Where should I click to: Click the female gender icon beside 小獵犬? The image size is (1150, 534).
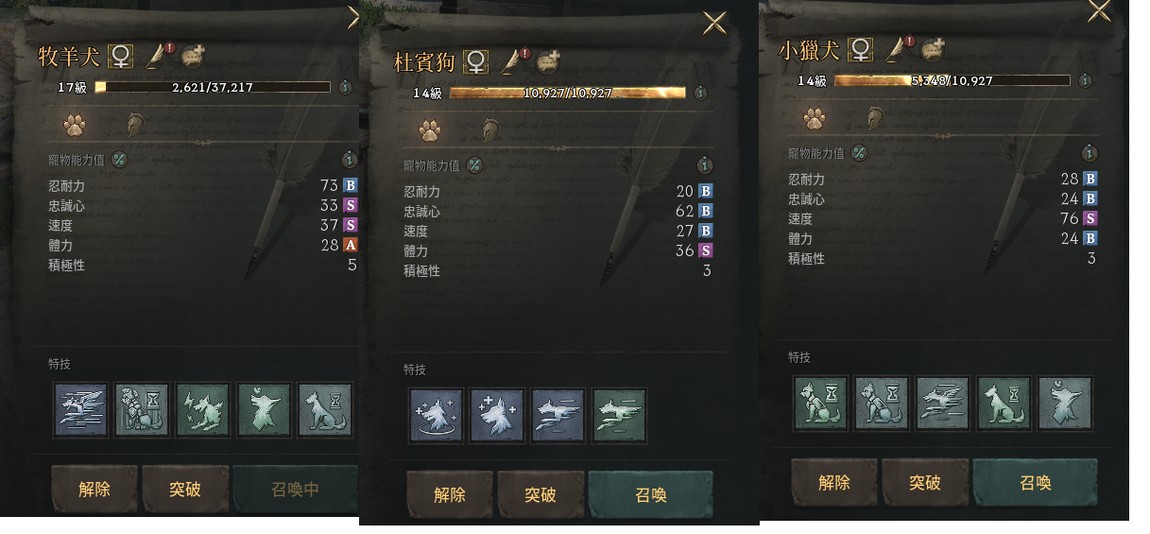860,50
